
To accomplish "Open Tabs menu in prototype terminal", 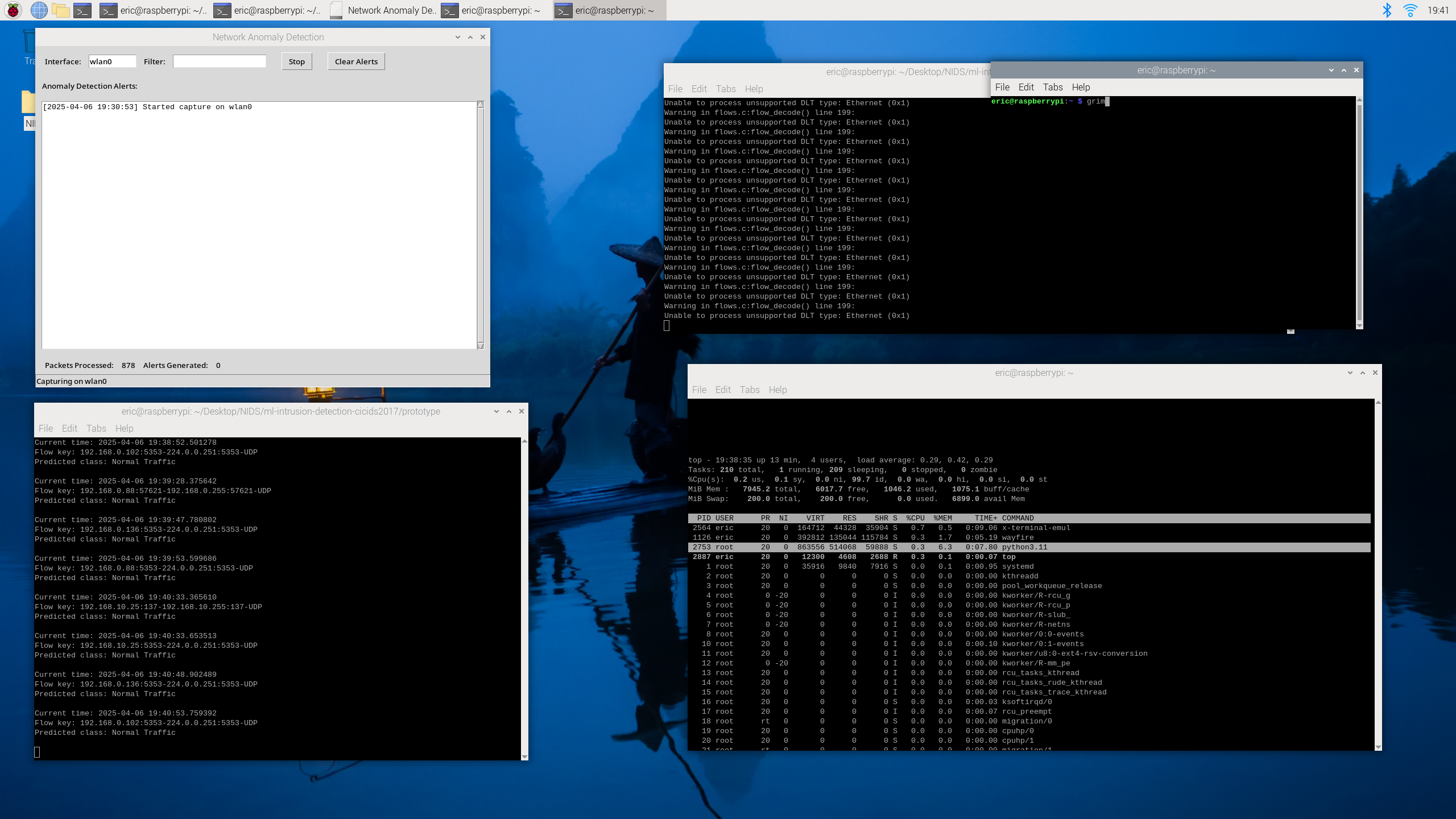I will tap(96, 428).
